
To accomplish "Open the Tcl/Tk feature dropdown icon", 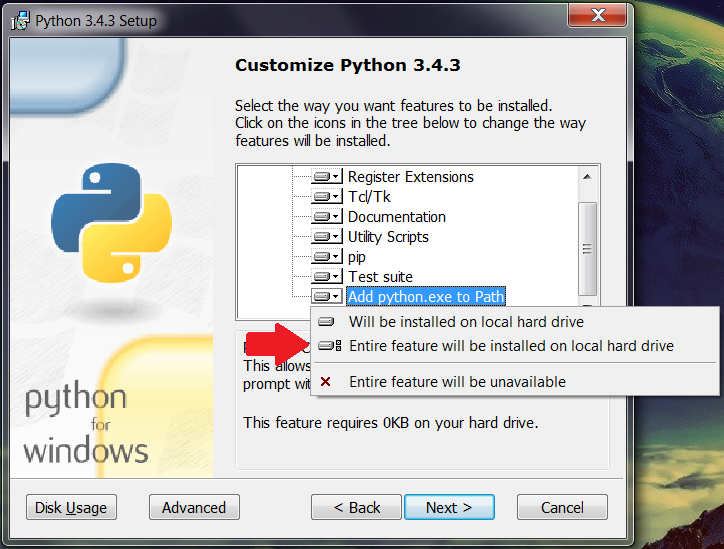I will [327, 197].
